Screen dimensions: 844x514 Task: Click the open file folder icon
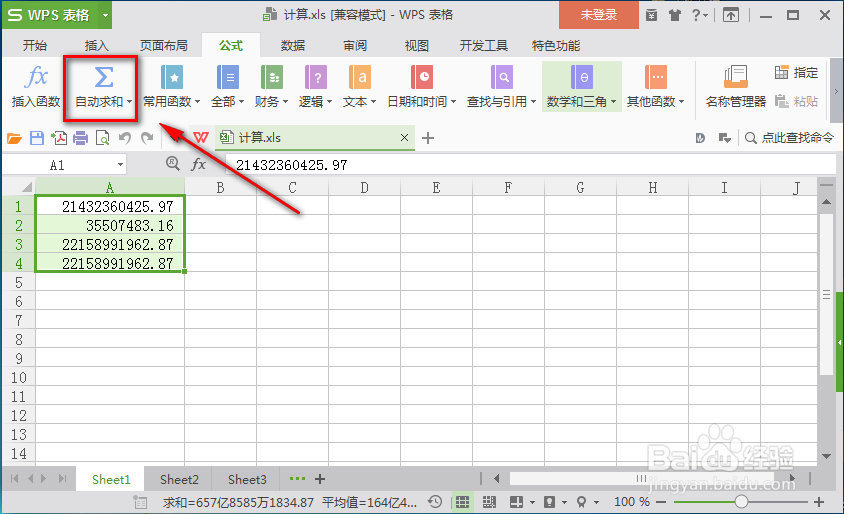[14, 138]
